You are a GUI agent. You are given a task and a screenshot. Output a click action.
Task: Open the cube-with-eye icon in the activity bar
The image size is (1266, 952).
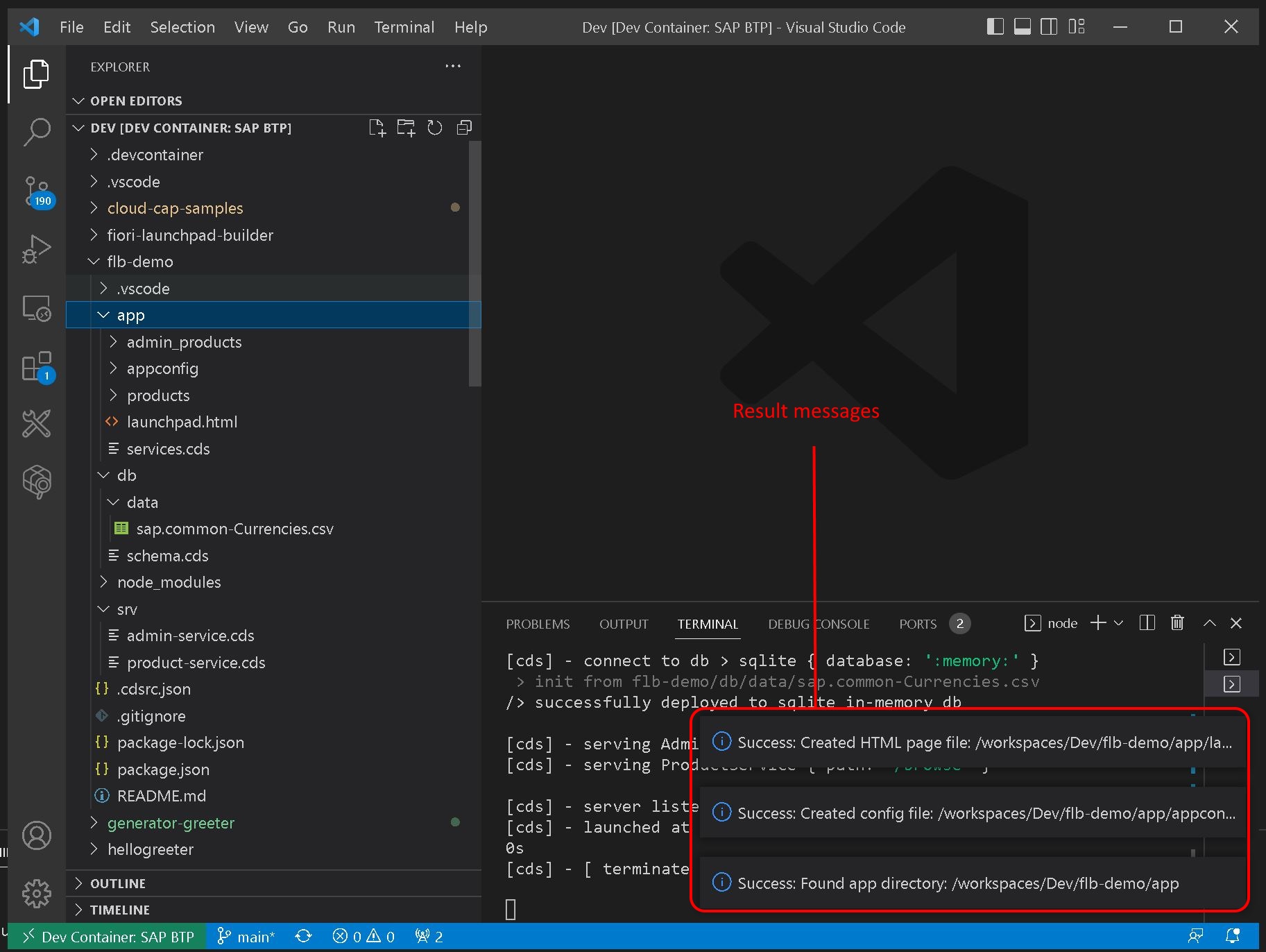[36, 482]
